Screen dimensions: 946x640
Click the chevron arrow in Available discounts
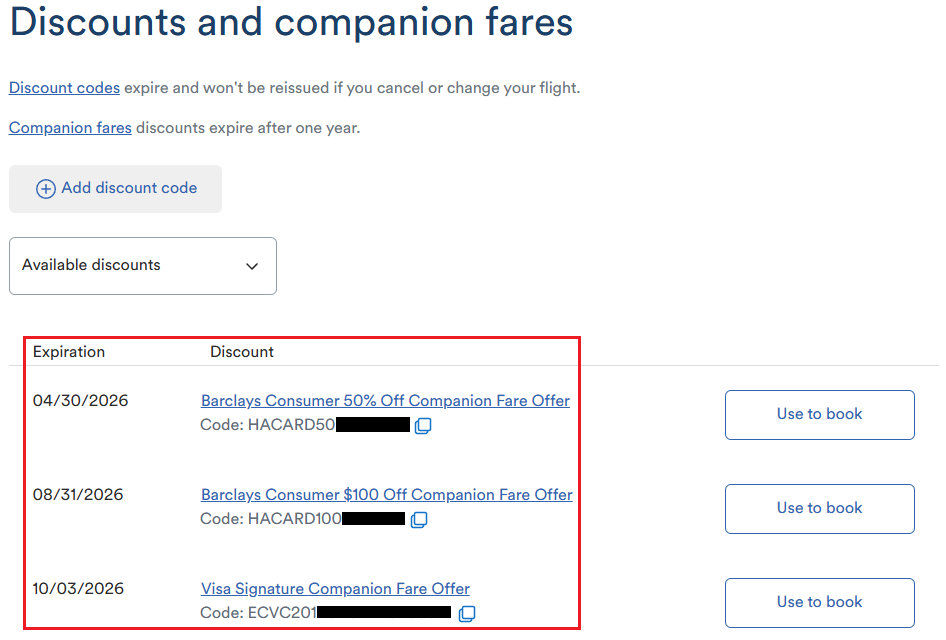252,267
